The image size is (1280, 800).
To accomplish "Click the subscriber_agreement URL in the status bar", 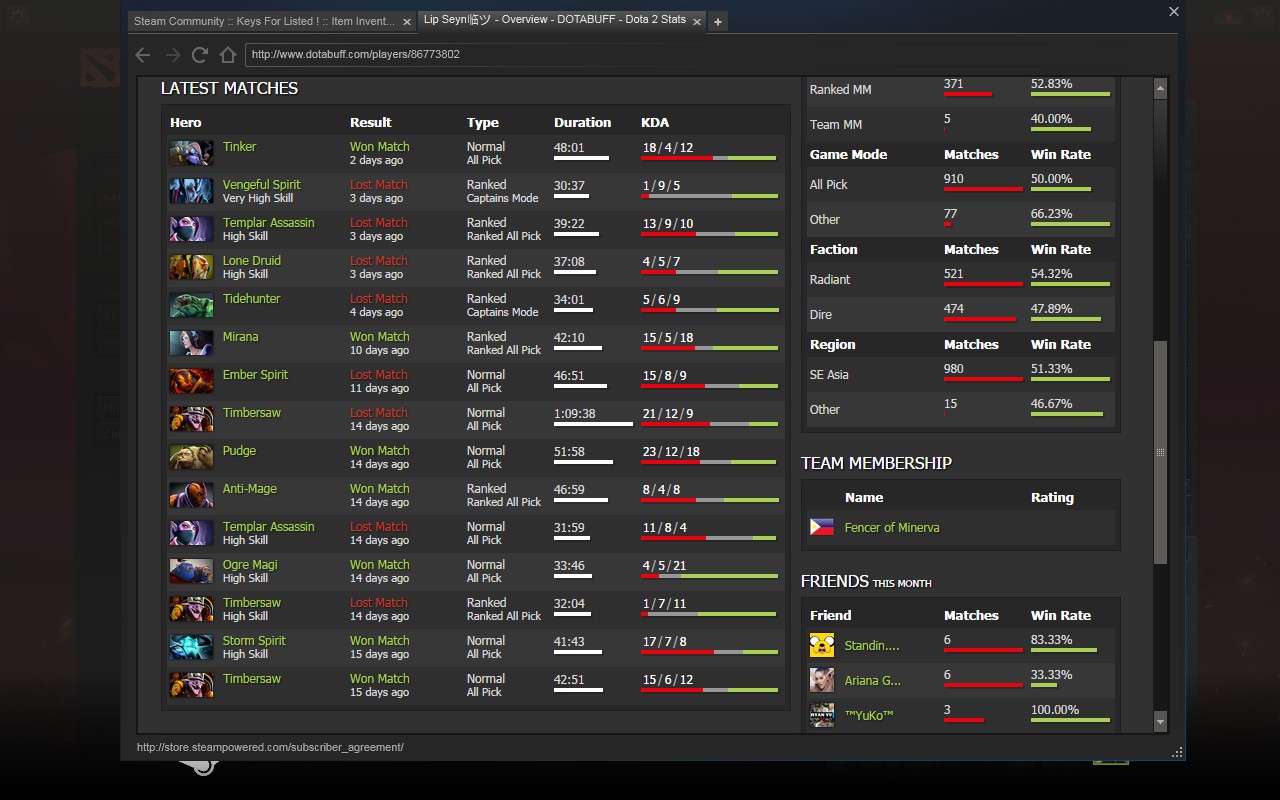I will click(x=270, y=747).
